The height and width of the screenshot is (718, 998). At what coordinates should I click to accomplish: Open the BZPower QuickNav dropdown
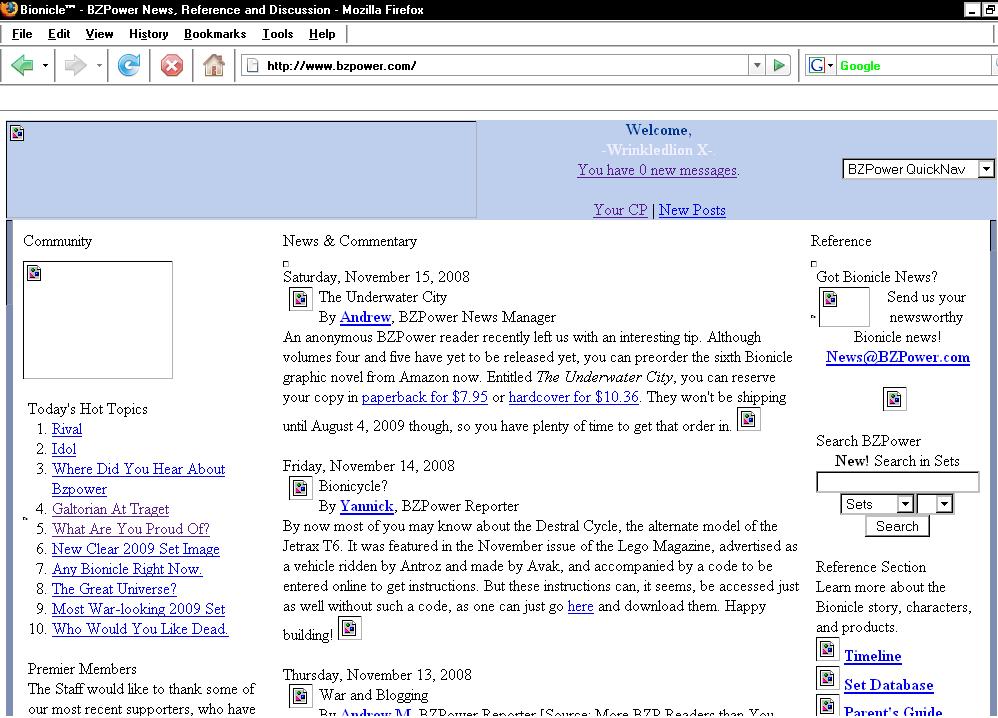point(918,169)
